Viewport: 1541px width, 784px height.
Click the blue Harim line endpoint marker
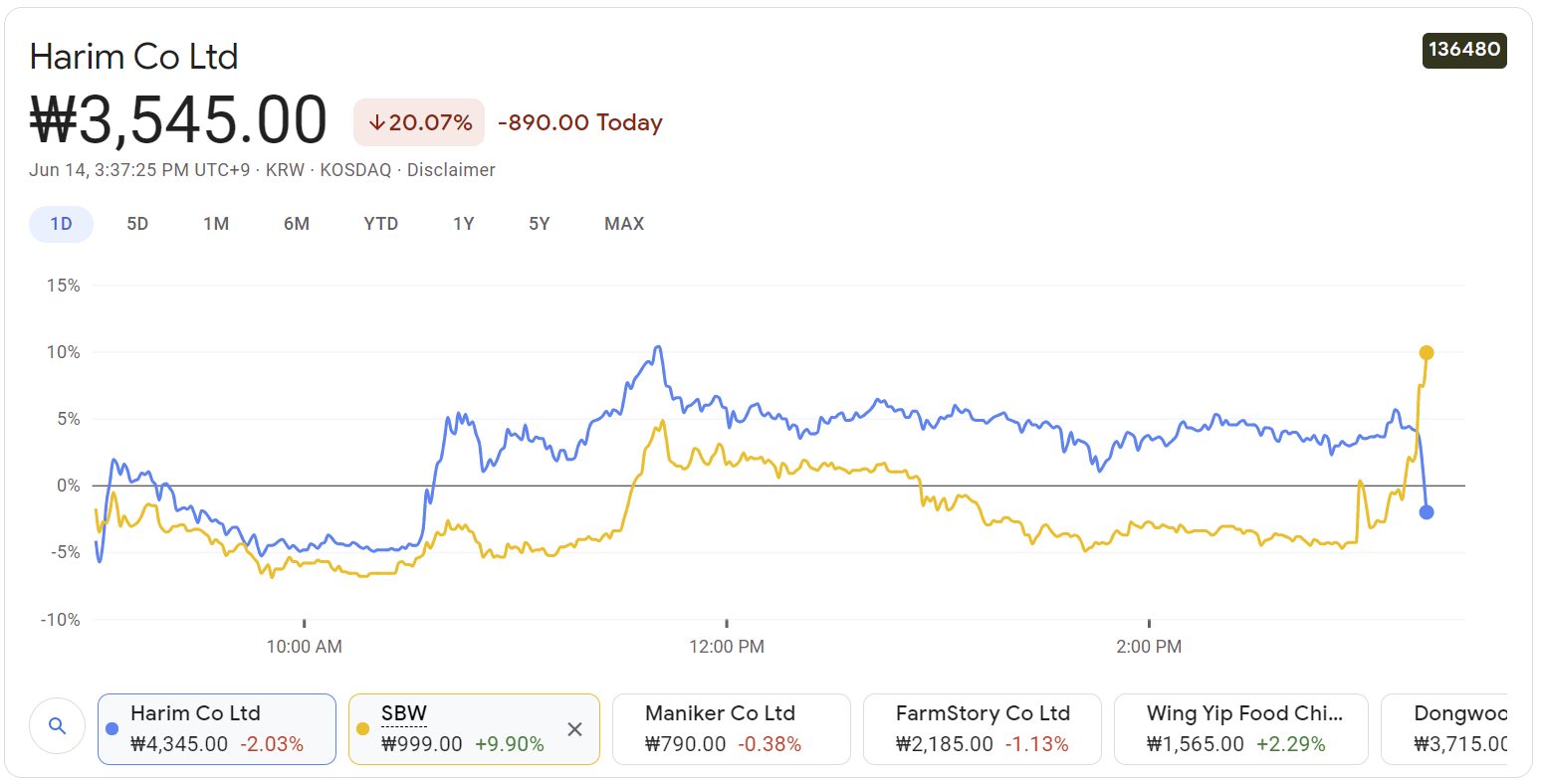1426,512
